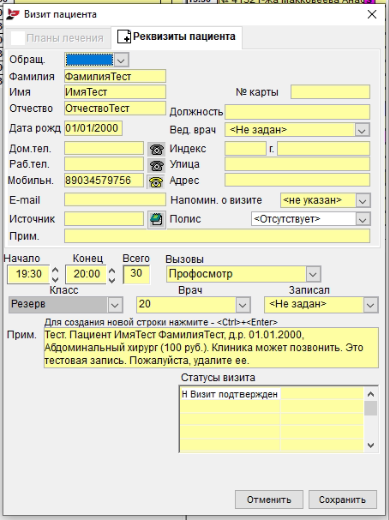Click the patient Прим. single-line field
The height and width of the screenshot is (520, 389).
pos(217,236)
